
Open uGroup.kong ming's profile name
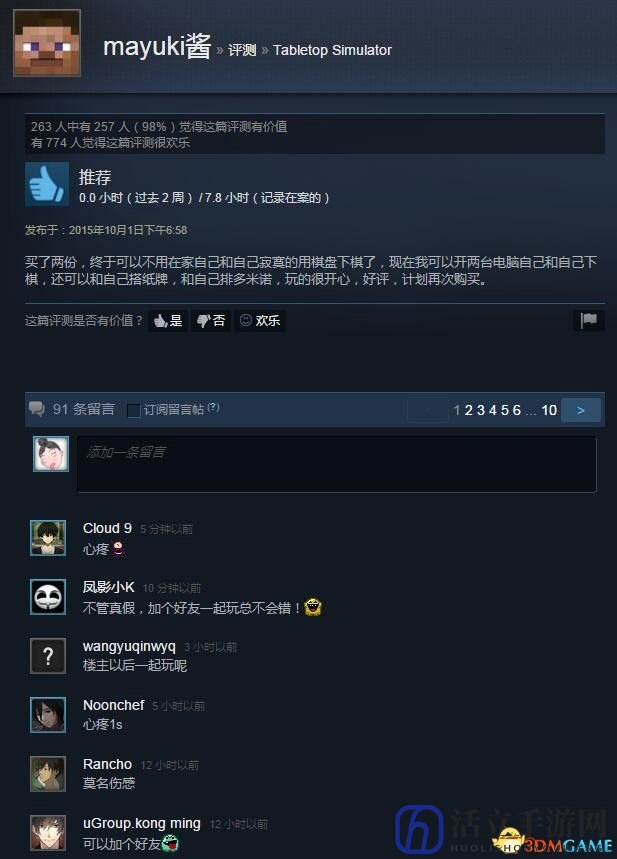point(141,823)
